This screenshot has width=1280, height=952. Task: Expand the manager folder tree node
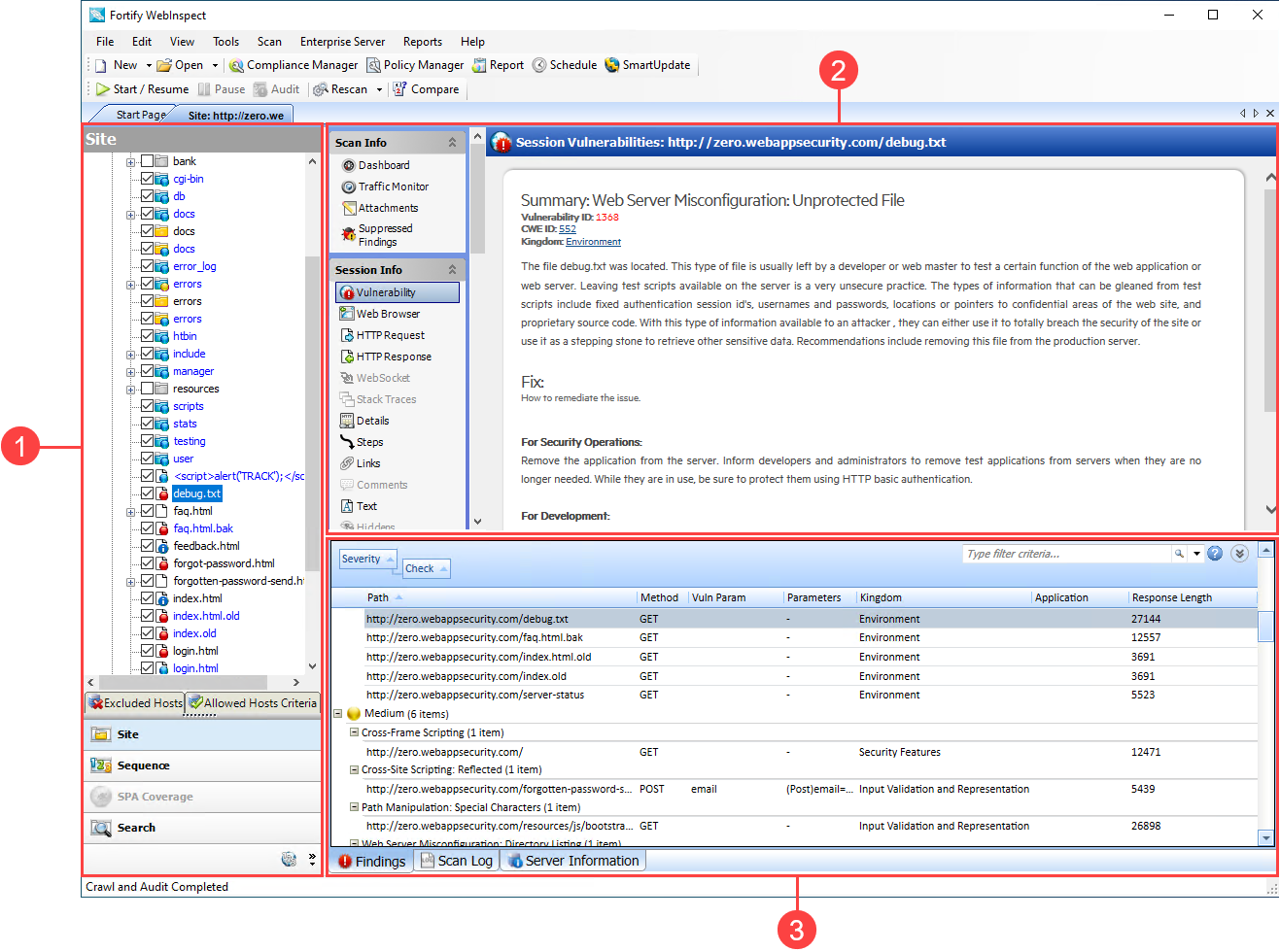(130, 371)
